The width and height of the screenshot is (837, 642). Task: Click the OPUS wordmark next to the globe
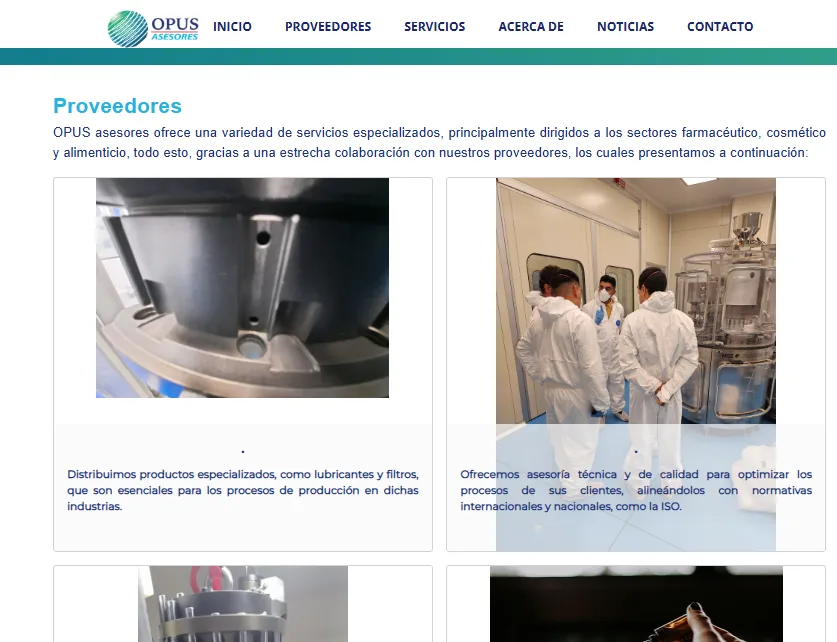(173, 23)
